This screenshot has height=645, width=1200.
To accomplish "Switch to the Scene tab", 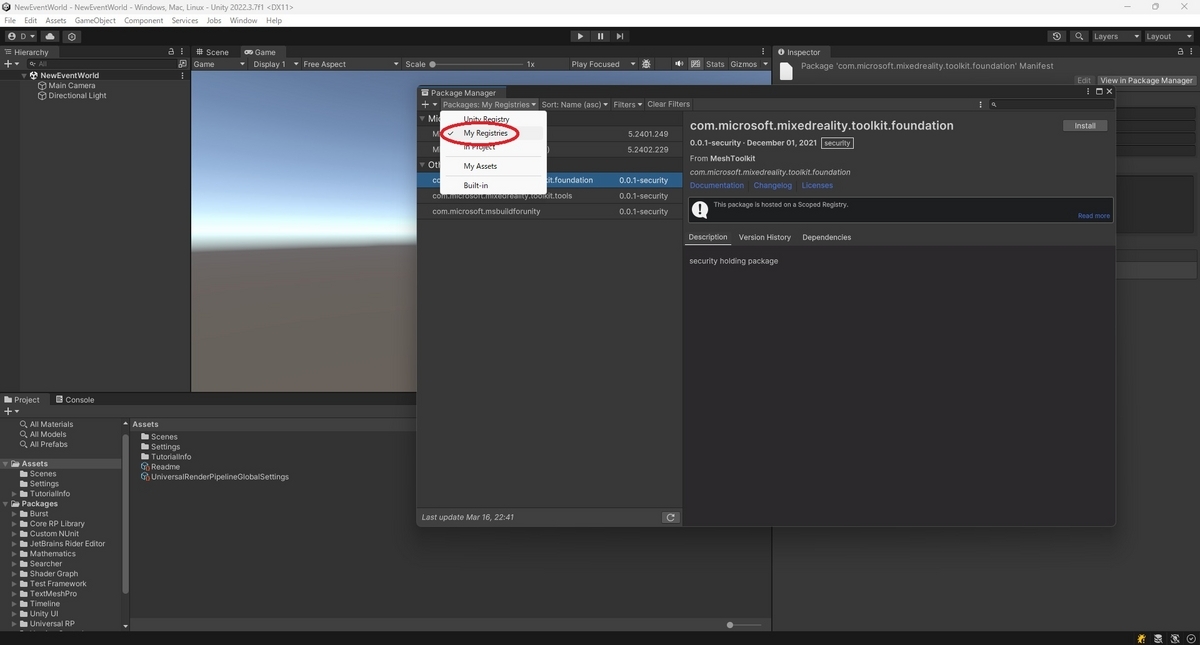I will click(x=212, y=52).
